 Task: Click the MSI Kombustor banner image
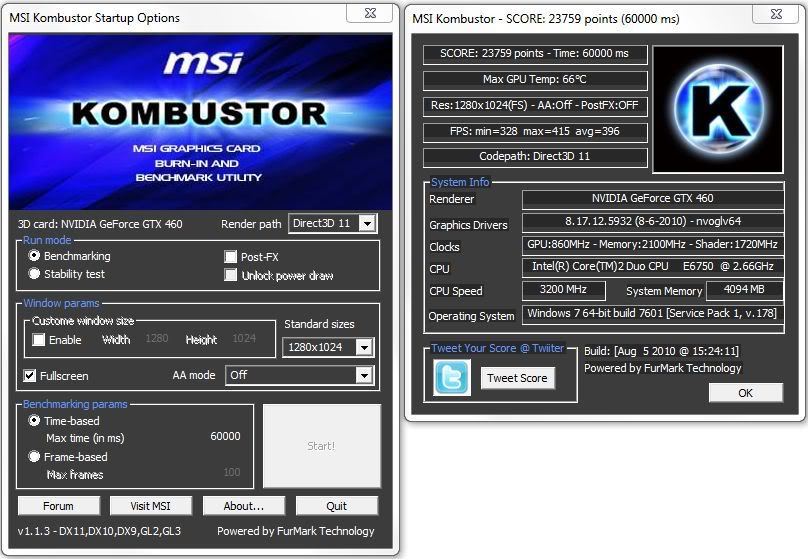click(200, 122)
